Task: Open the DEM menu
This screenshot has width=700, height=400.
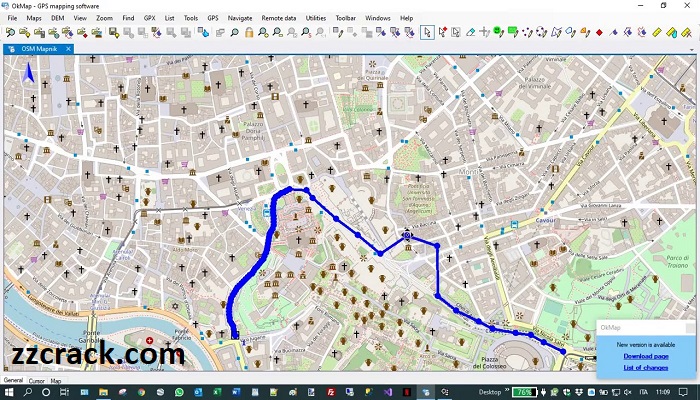Action: (58, 18)
